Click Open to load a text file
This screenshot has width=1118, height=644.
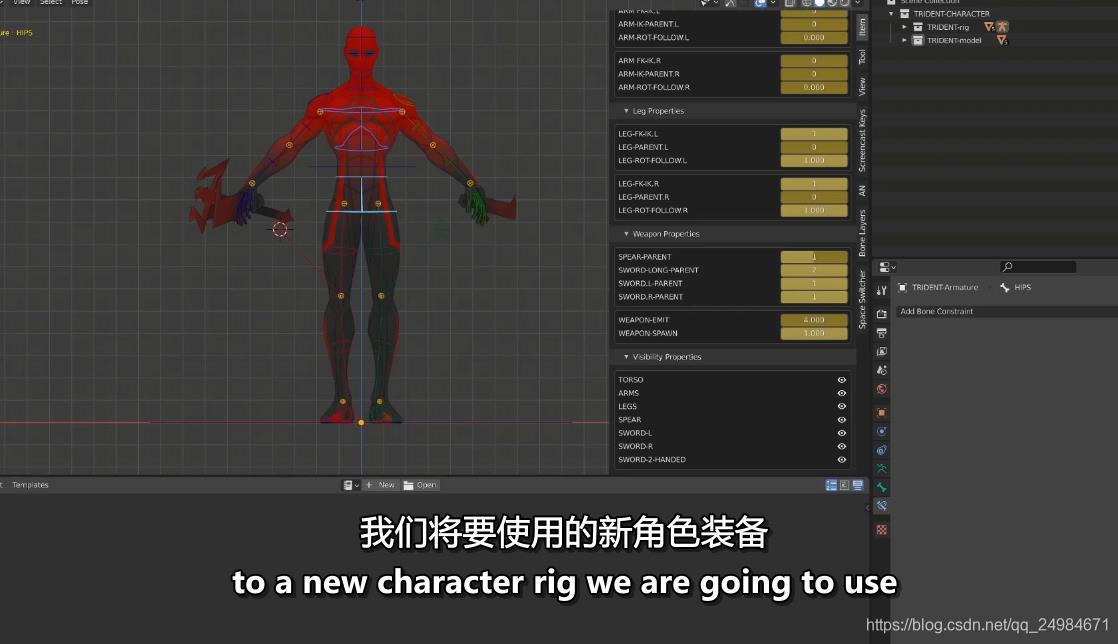tap(421, 485)
